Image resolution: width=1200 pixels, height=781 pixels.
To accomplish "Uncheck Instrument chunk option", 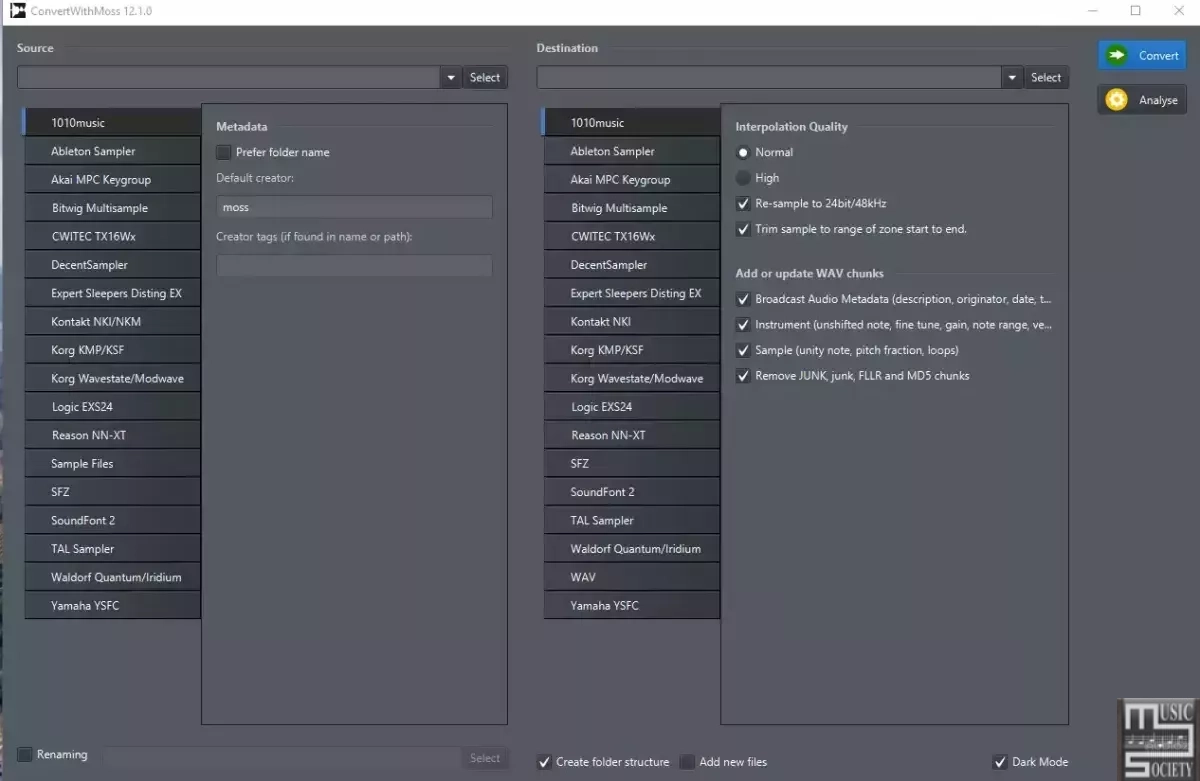I will pos(743,324).
